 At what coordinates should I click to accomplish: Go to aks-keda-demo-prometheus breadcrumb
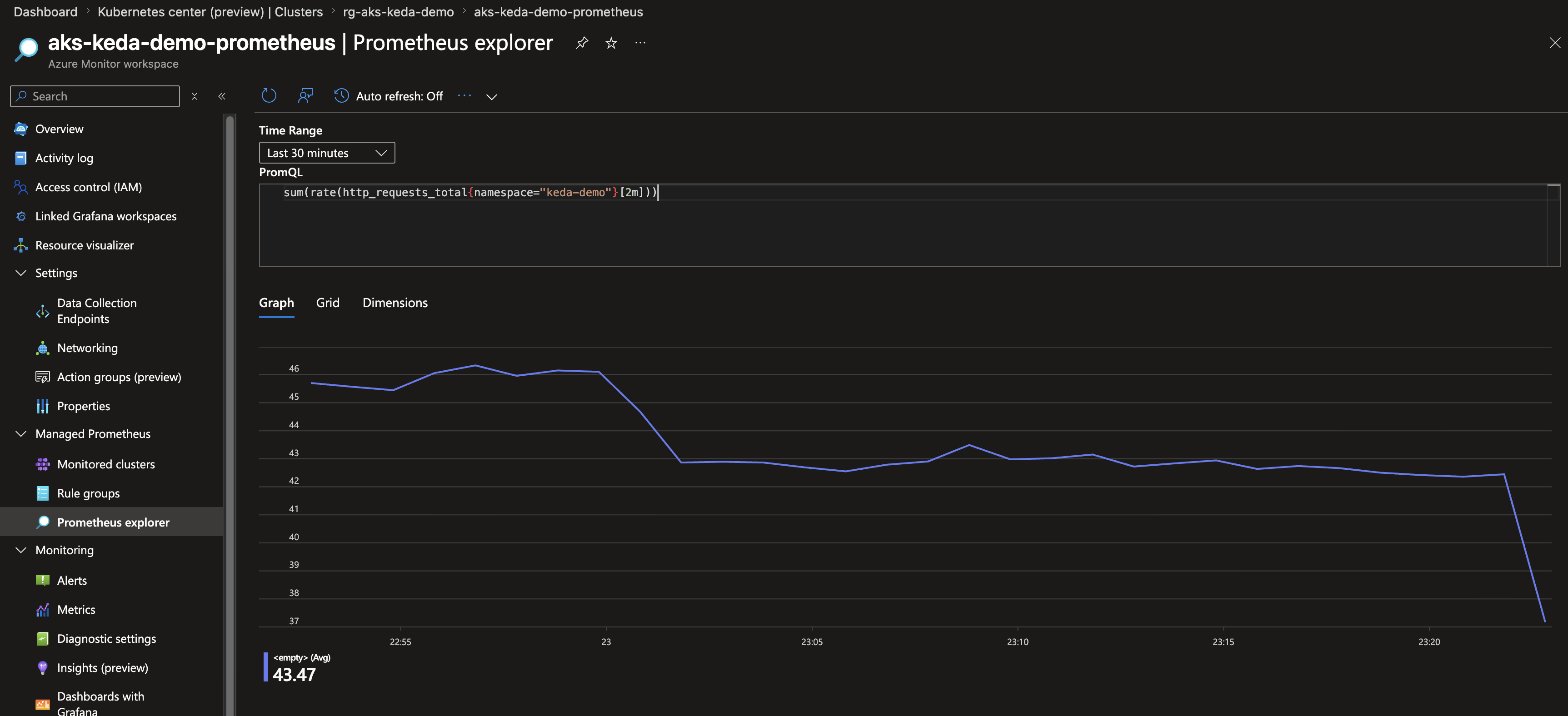click(558, 11)
